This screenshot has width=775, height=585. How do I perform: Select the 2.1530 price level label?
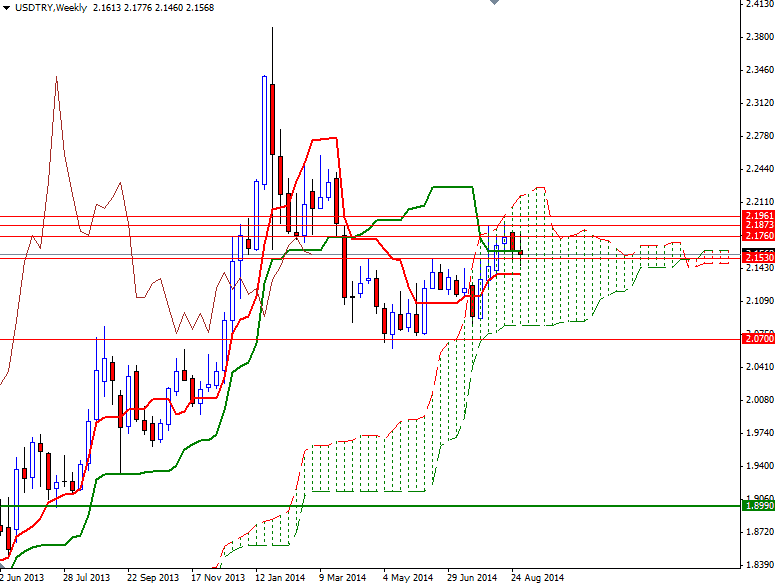coord(759,258)
